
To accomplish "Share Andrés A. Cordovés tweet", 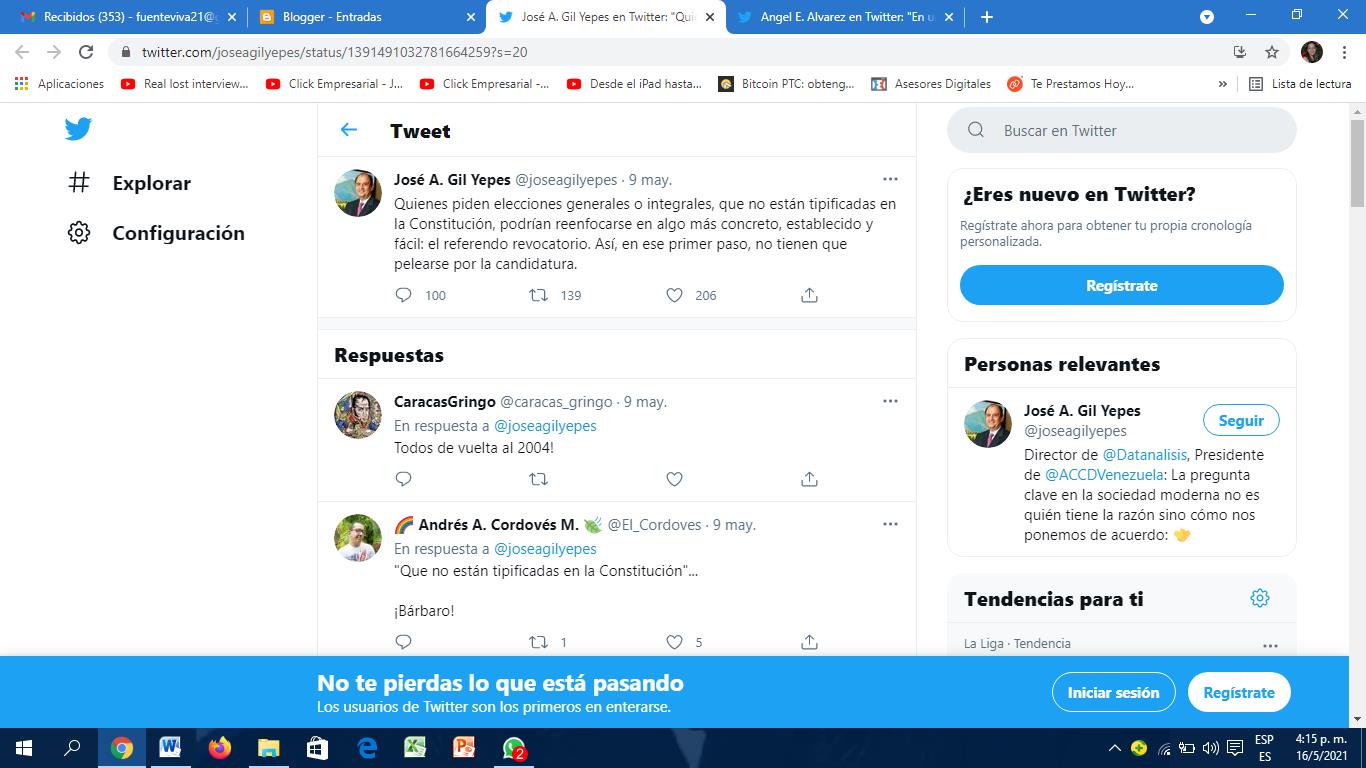I will 810,642.
